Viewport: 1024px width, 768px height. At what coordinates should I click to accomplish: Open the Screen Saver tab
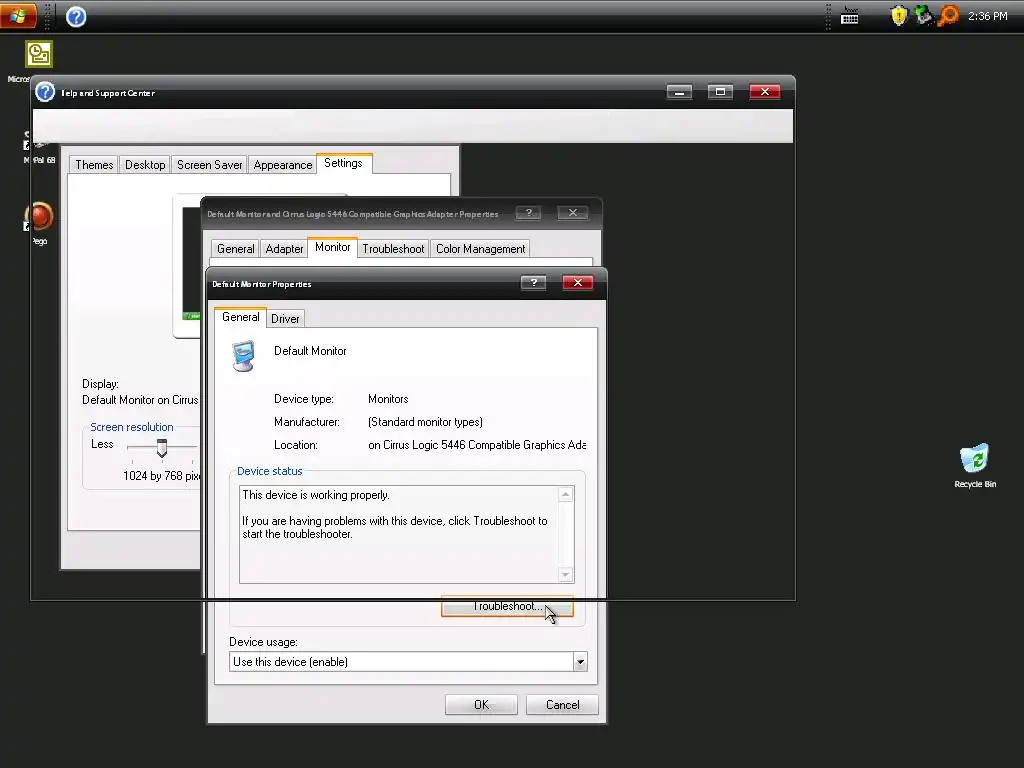click(x=210, y=165)
